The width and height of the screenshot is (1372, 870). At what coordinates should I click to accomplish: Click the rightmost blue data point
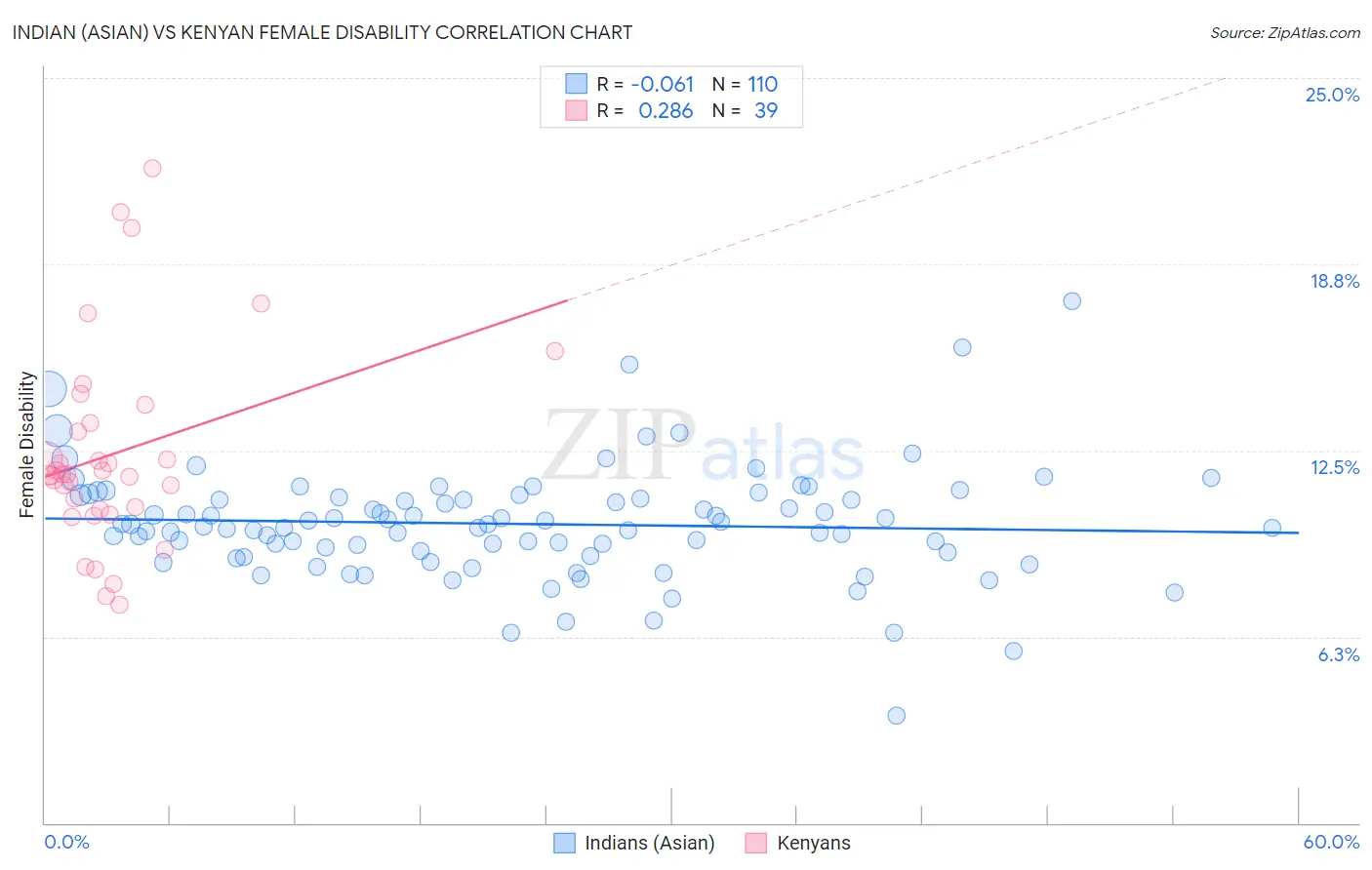(x=1272, y=528)
